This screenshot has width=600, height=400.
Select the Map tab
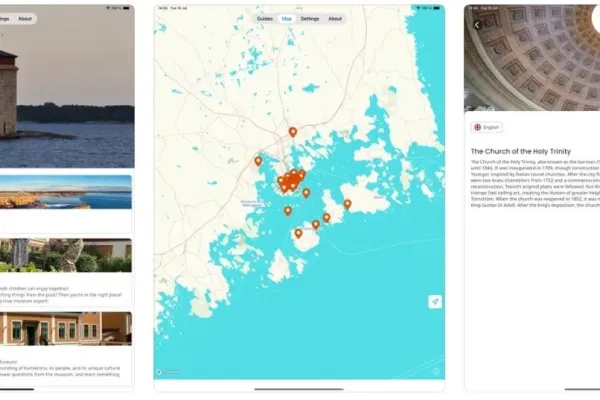click(287, 19)
